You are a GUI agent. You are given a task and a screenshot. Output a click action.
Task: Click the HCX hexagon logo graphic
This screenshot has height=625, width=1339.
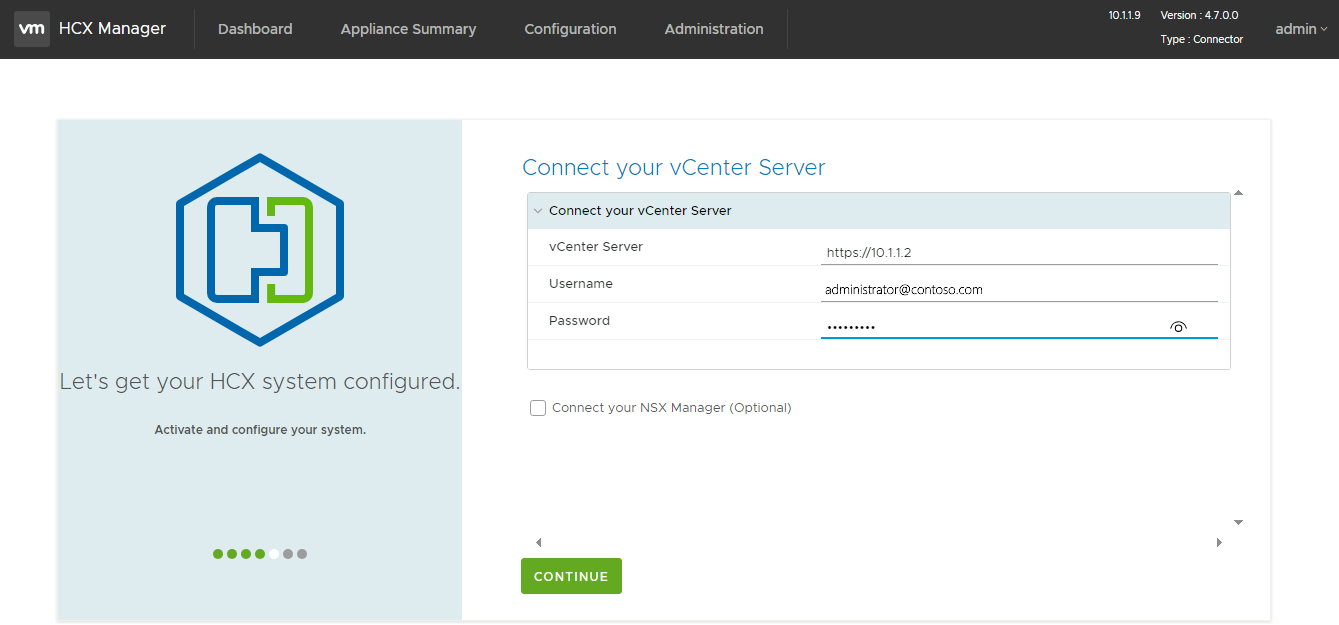pos(260,250)
